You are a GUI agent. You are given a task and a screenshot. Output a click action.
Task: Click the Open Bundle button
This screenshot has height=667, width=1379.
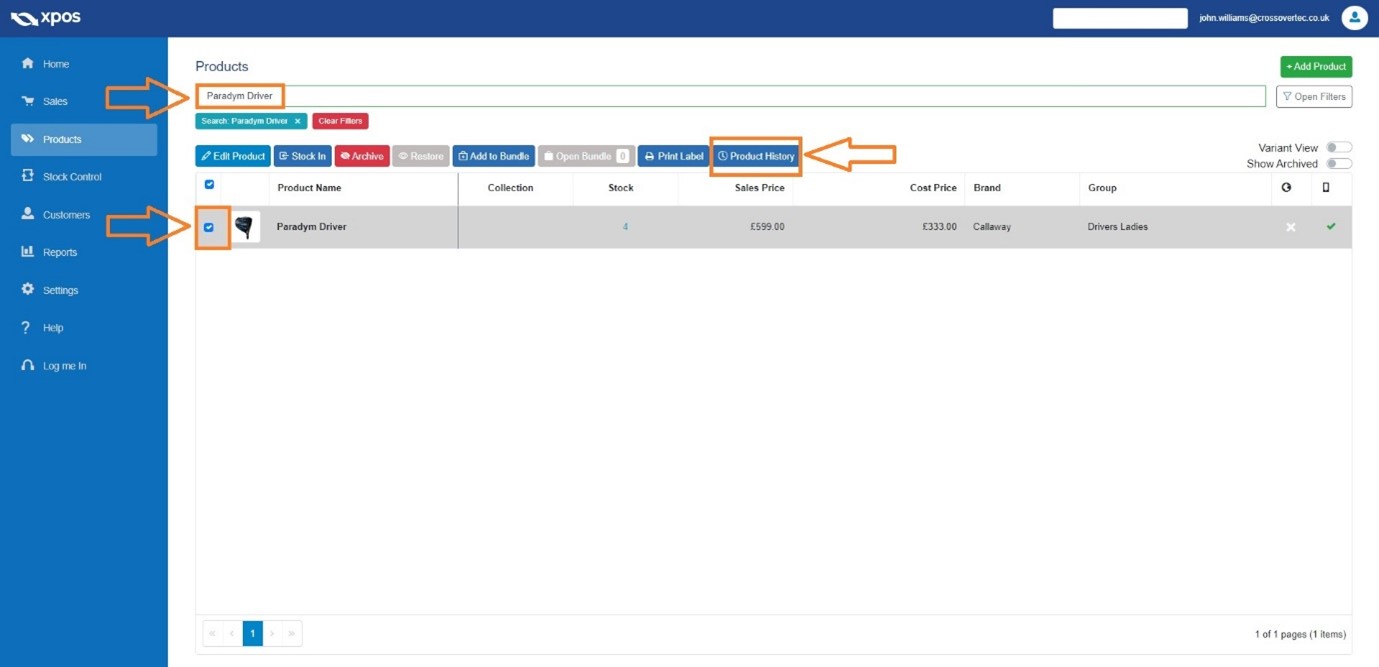(x=586, y=156)
